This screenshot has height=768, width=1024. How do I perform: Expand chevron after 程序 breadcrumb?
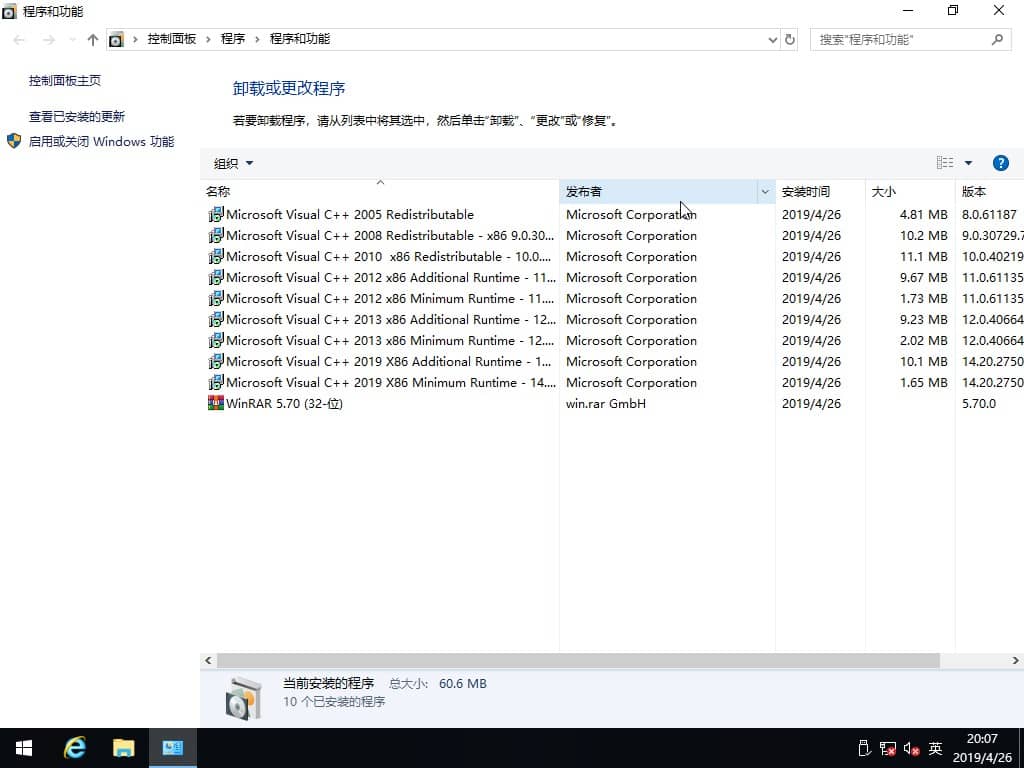point(257,39)
